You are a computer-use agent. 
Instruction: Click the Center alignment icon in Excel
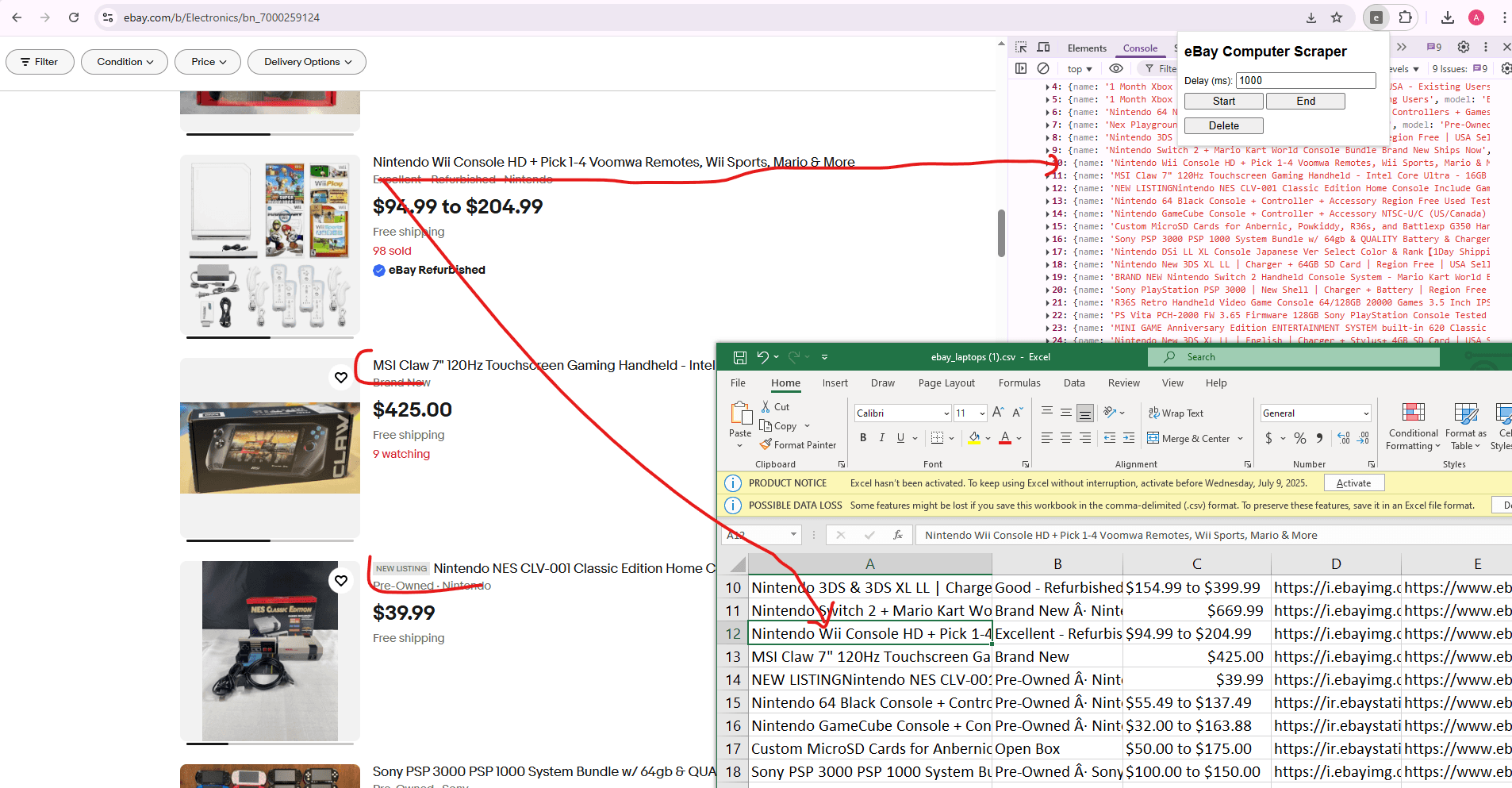1066,438
